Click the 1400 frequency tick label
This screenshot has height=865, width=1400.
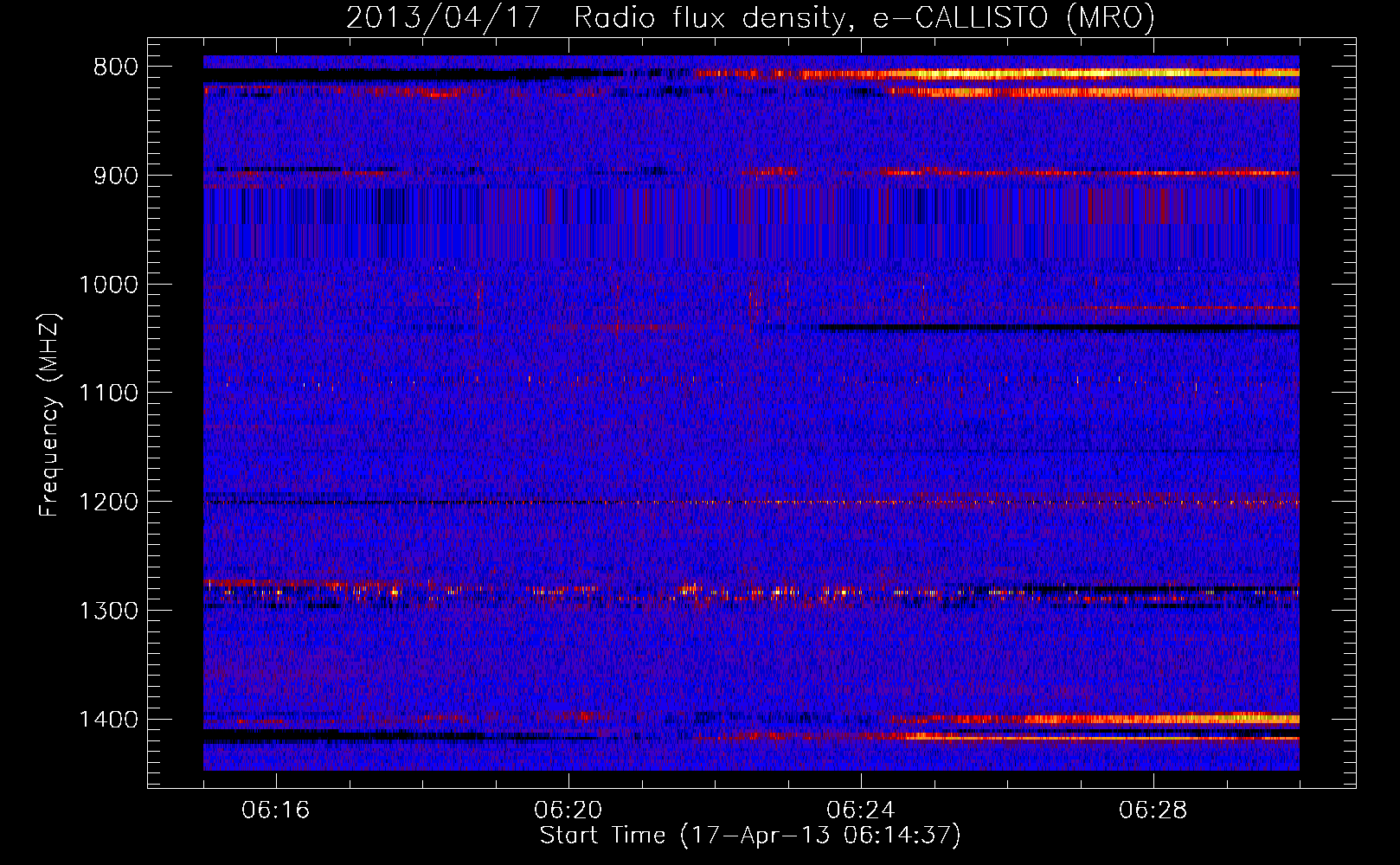point(108,720)
